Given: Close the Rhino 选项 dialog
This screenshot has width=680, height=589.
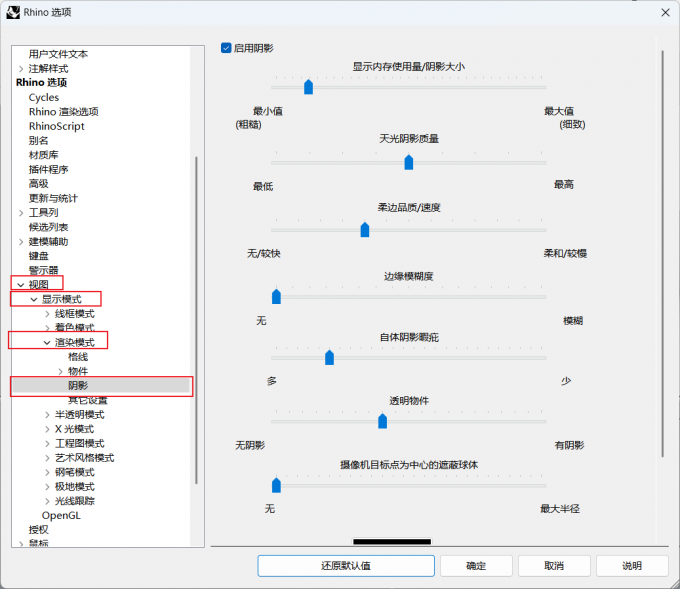Looking at the screenshot, I should (665, 13).
